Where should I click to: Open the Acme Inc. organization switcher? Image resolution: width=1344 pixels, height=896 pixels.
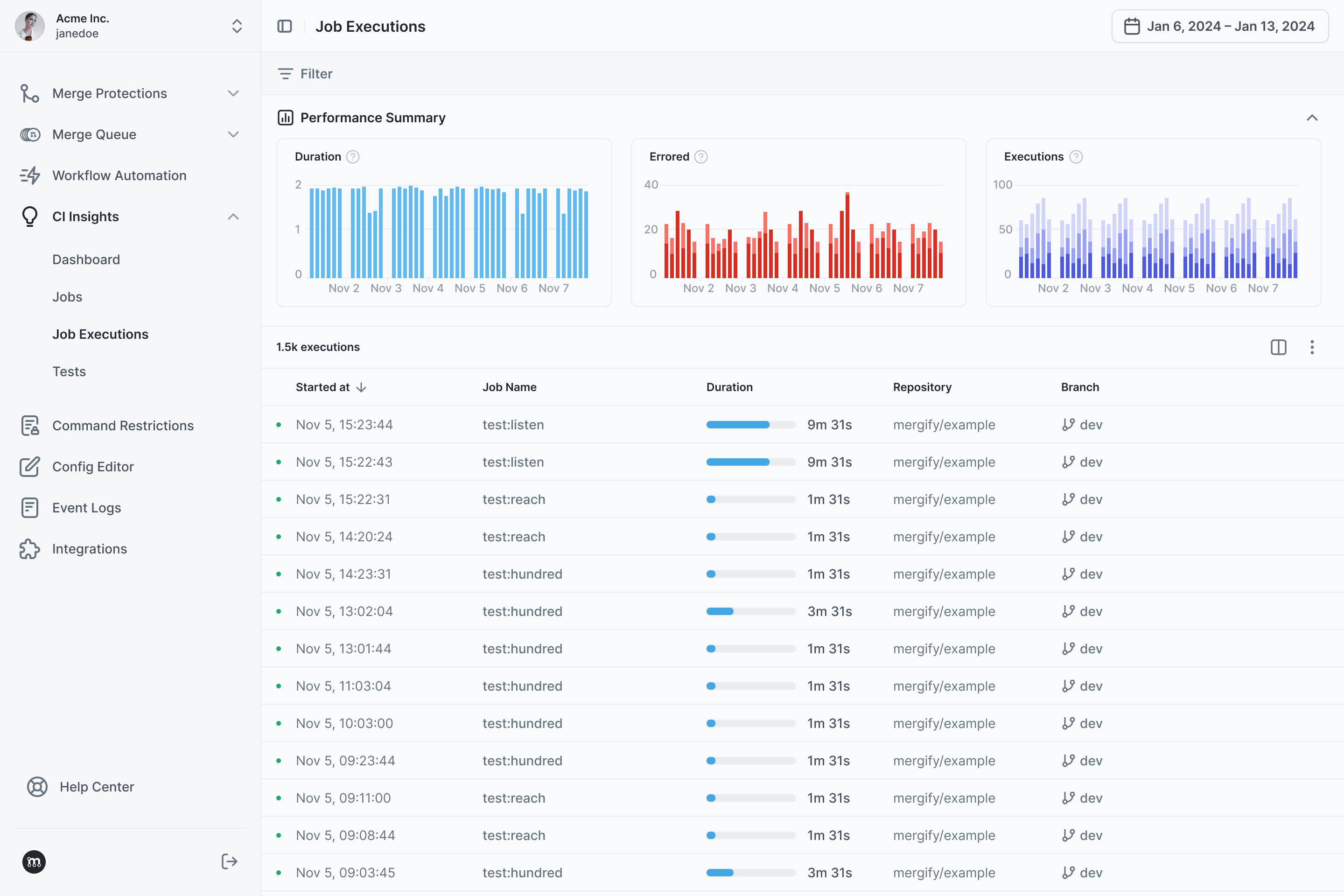(237, 26)
